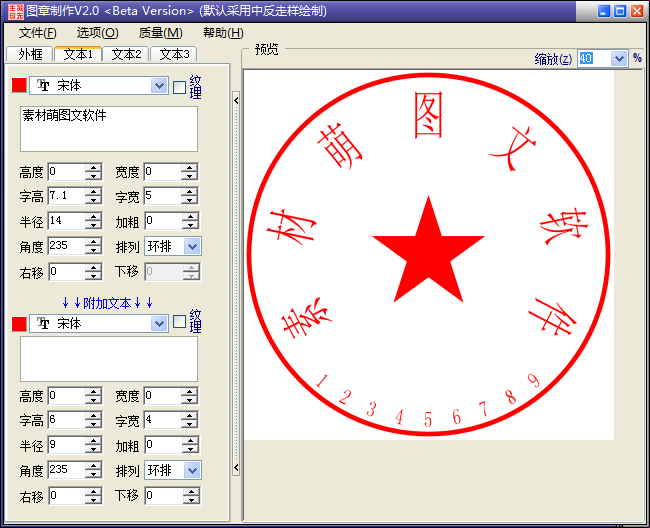Click the 附加文本 加粗 spinner arrows
This screenshot has width=650, height=528.
click(x=191, y=445)
